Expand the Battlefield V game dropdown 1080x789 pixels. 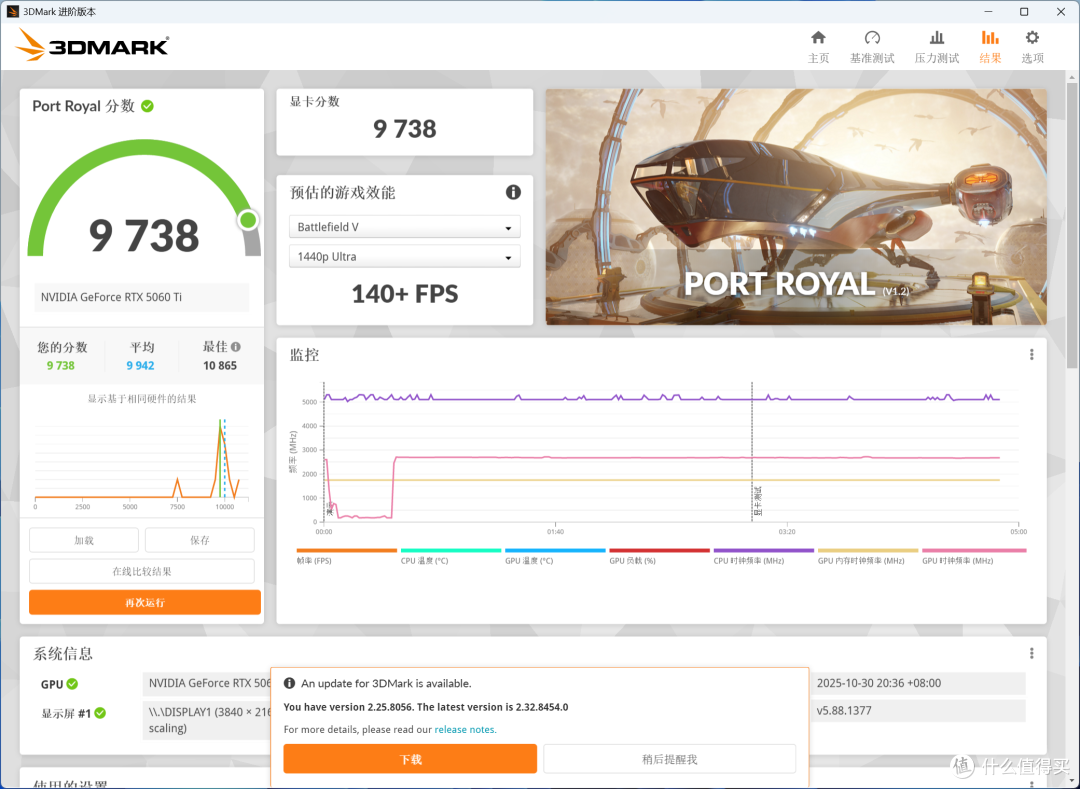click(x=404, y=227)
